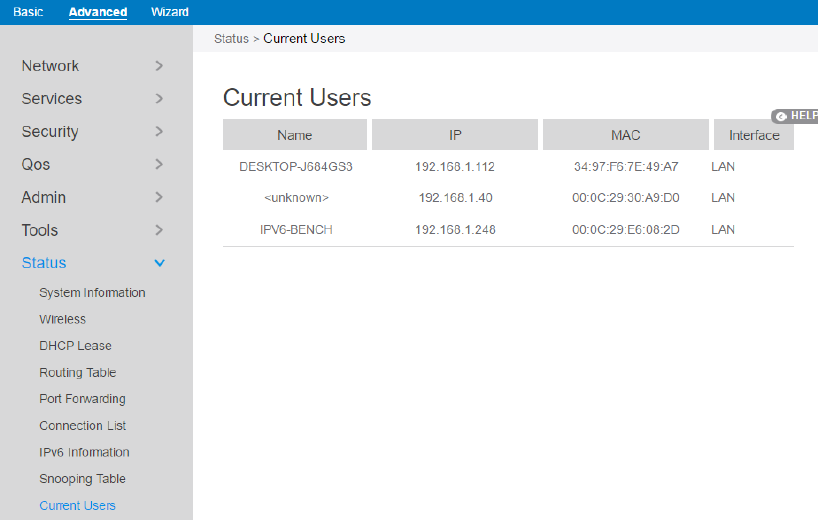Open the Wizard tab

(170, 12)
